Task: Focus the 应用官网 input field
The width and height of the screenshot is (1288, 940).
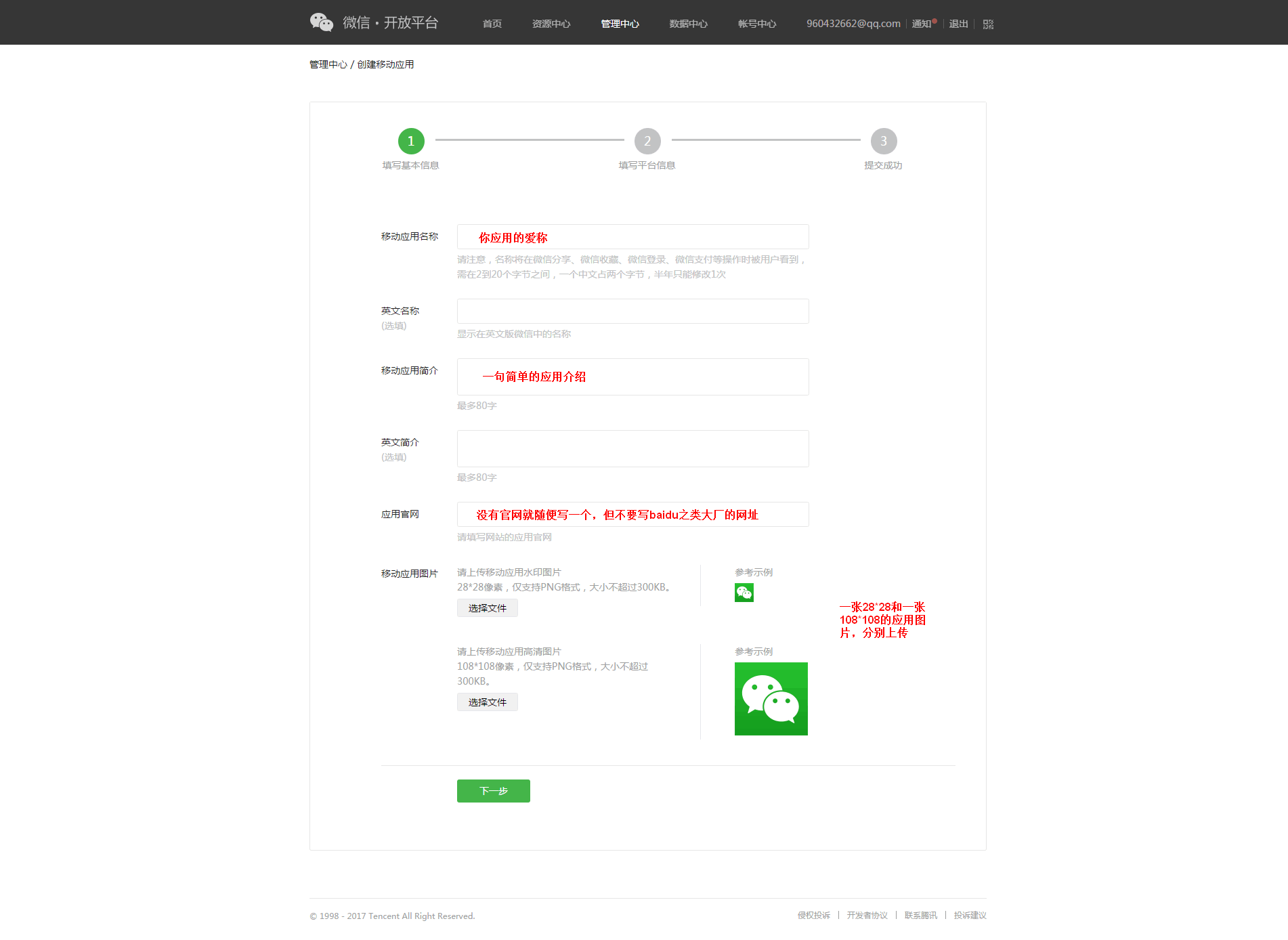Action: [632, 514]
